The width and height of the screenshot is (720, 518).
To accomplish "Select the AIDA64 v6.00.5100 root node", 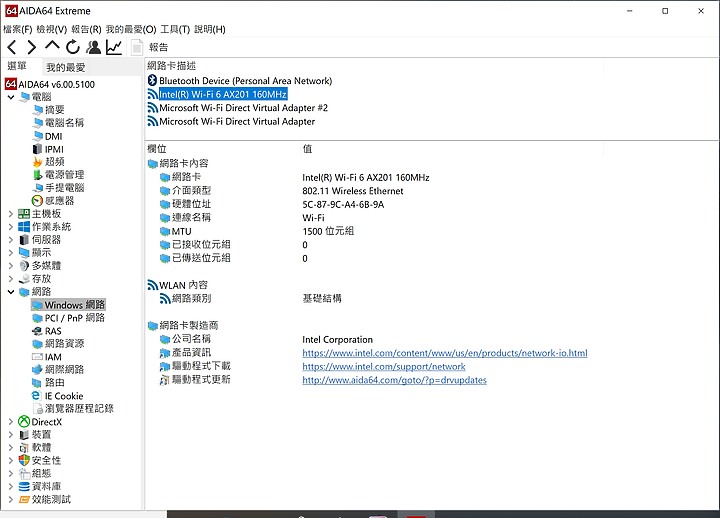I will point(50,84).
